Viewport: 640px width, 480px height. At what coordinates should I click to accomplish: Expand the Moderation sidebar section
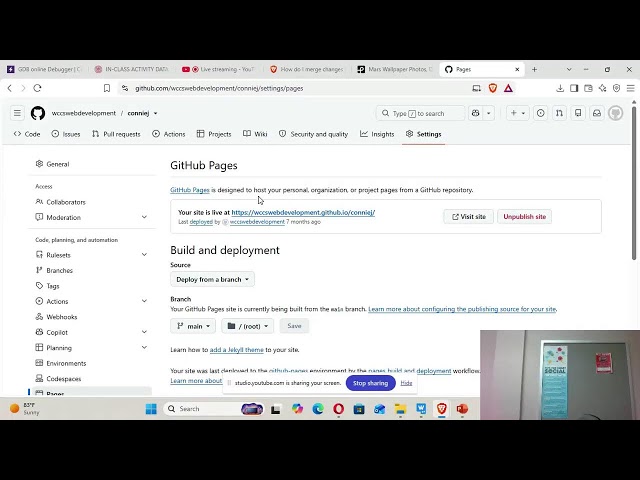click(x=144, y=217)
